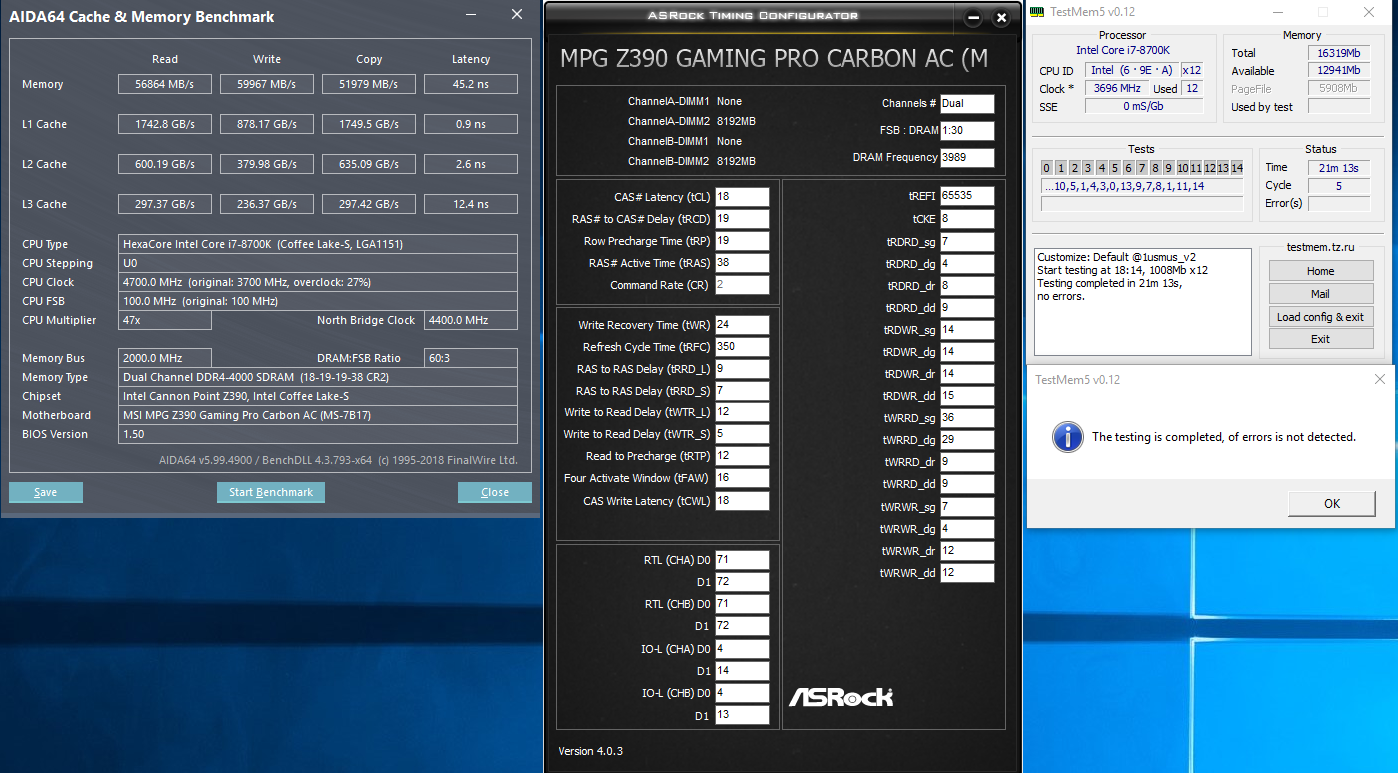Select the Write to Read Delay (tWTR_S) field

[742, 434]
